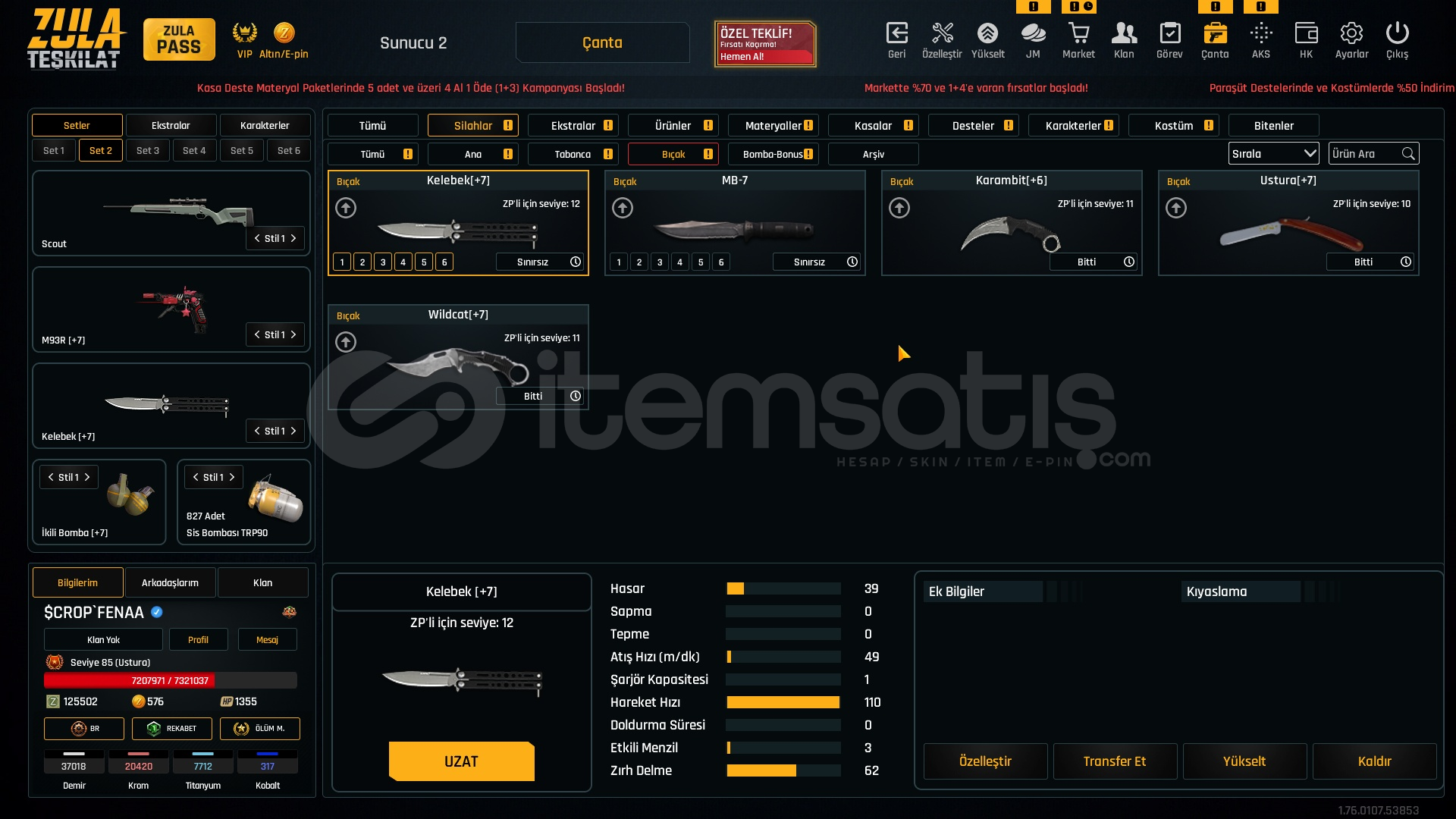Toggle slot 3 on Kelebek[+7] card
Viewport: 1456px width, 819px height.
coord(383,262)
